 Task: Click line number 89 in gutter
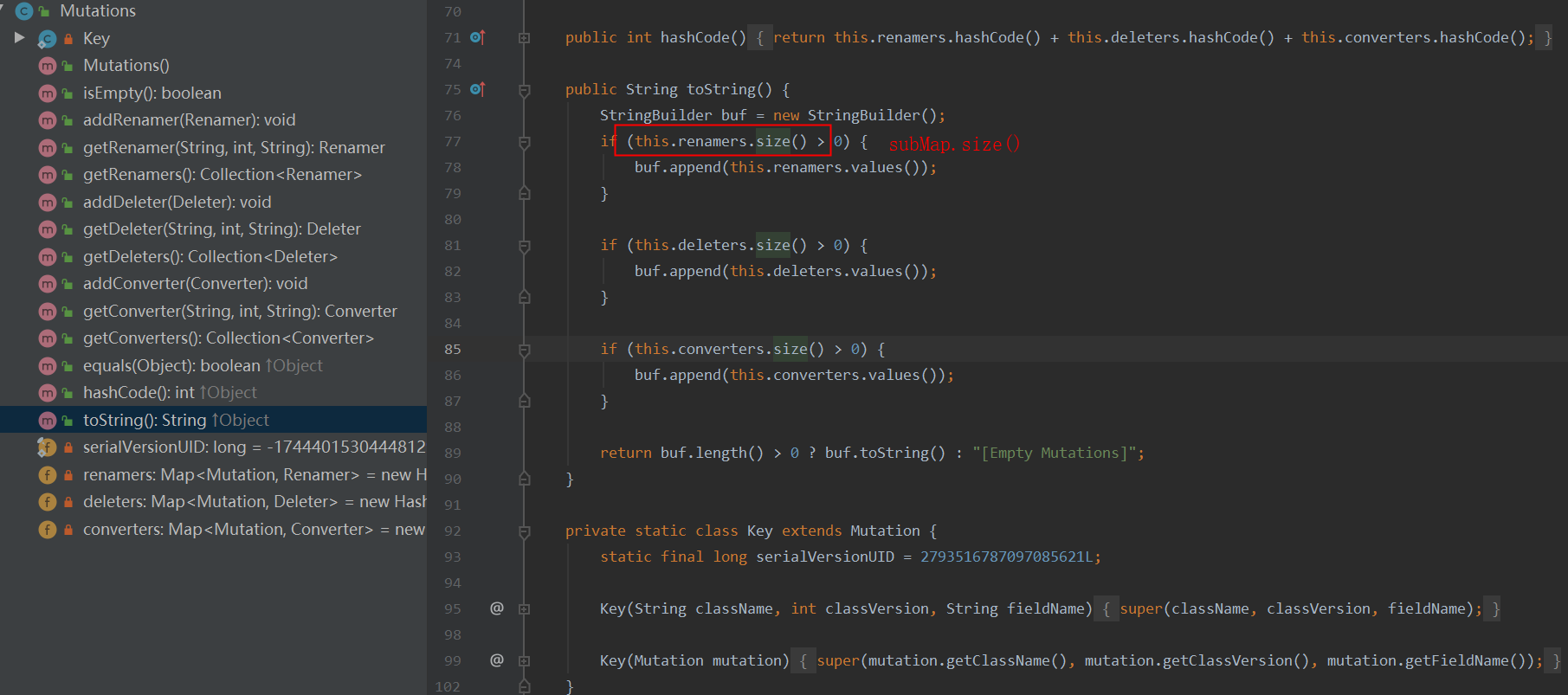pos(453,454)
